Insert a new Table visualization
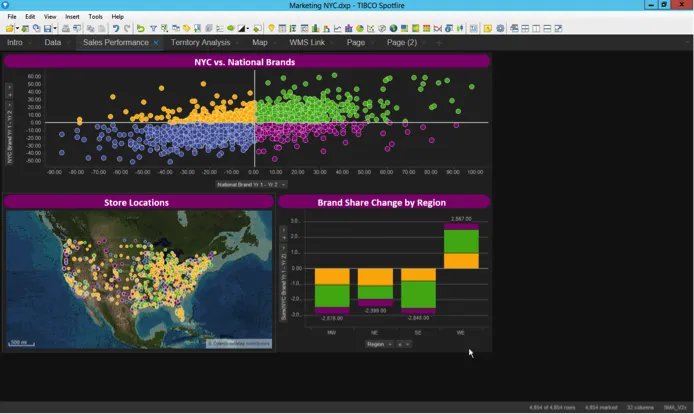The width and height of the screenshot is (694, 414). pos(282,28)
